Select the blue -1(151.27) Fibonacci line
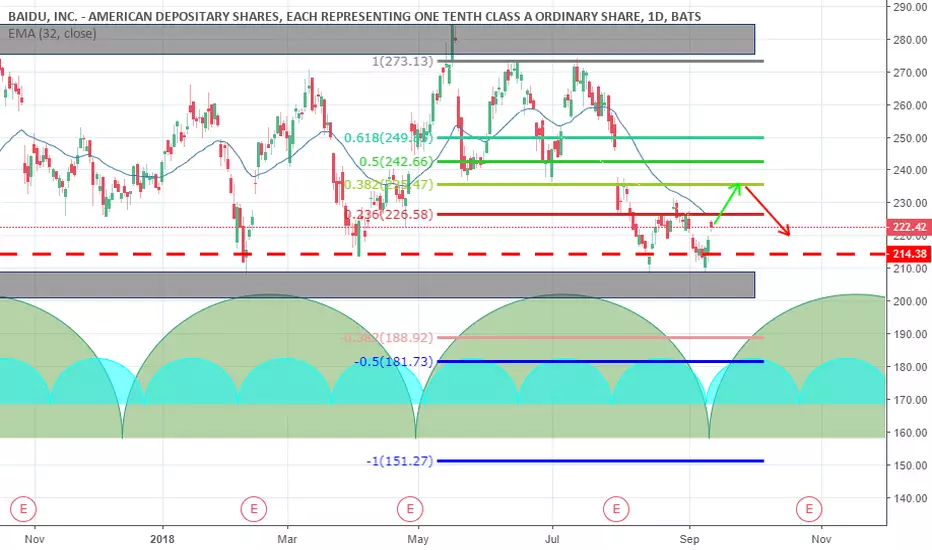This screenshot has width=932, height=550. point(600,461)
